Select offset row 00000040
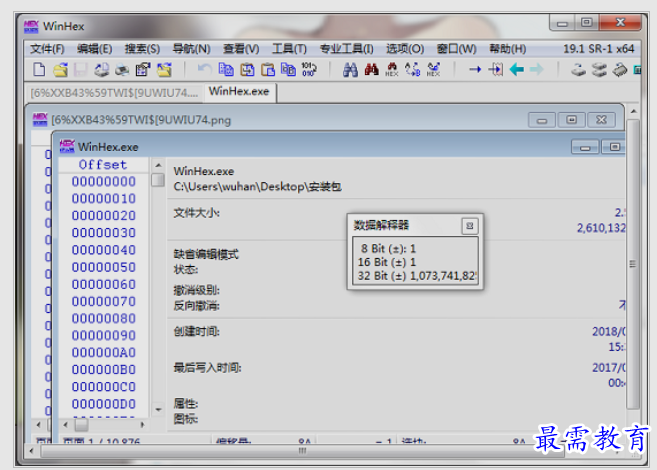The width and height of the screenshot is (657, 470). pyautogui.click(x=103, y=250)
